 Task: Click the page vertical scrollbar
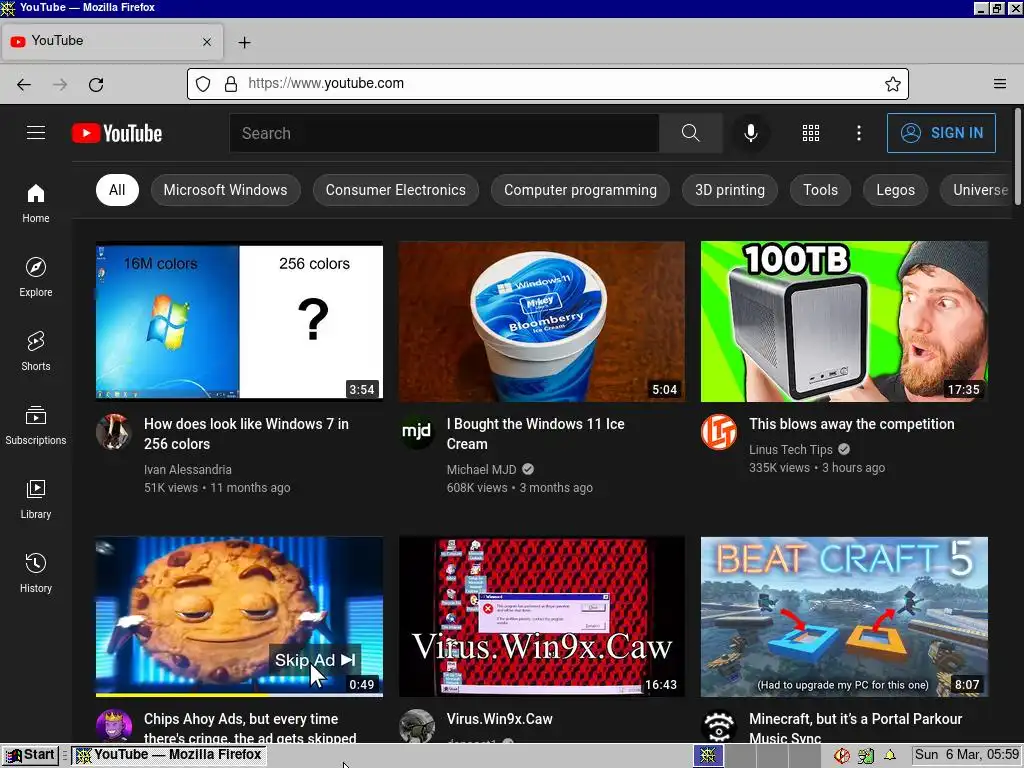(x=1017, y=157)
